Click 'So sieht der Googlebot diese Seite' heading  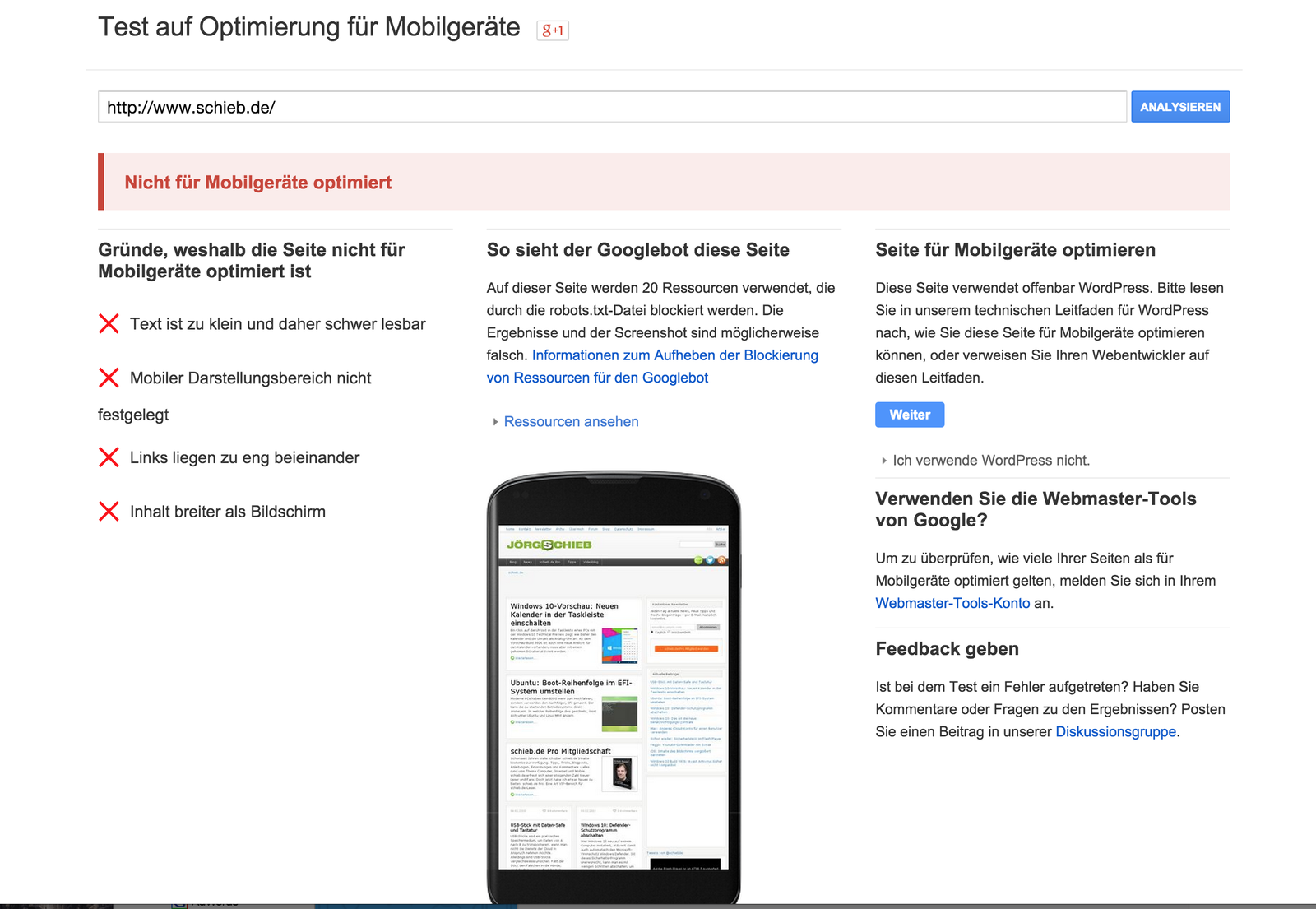tap(637, 250)
